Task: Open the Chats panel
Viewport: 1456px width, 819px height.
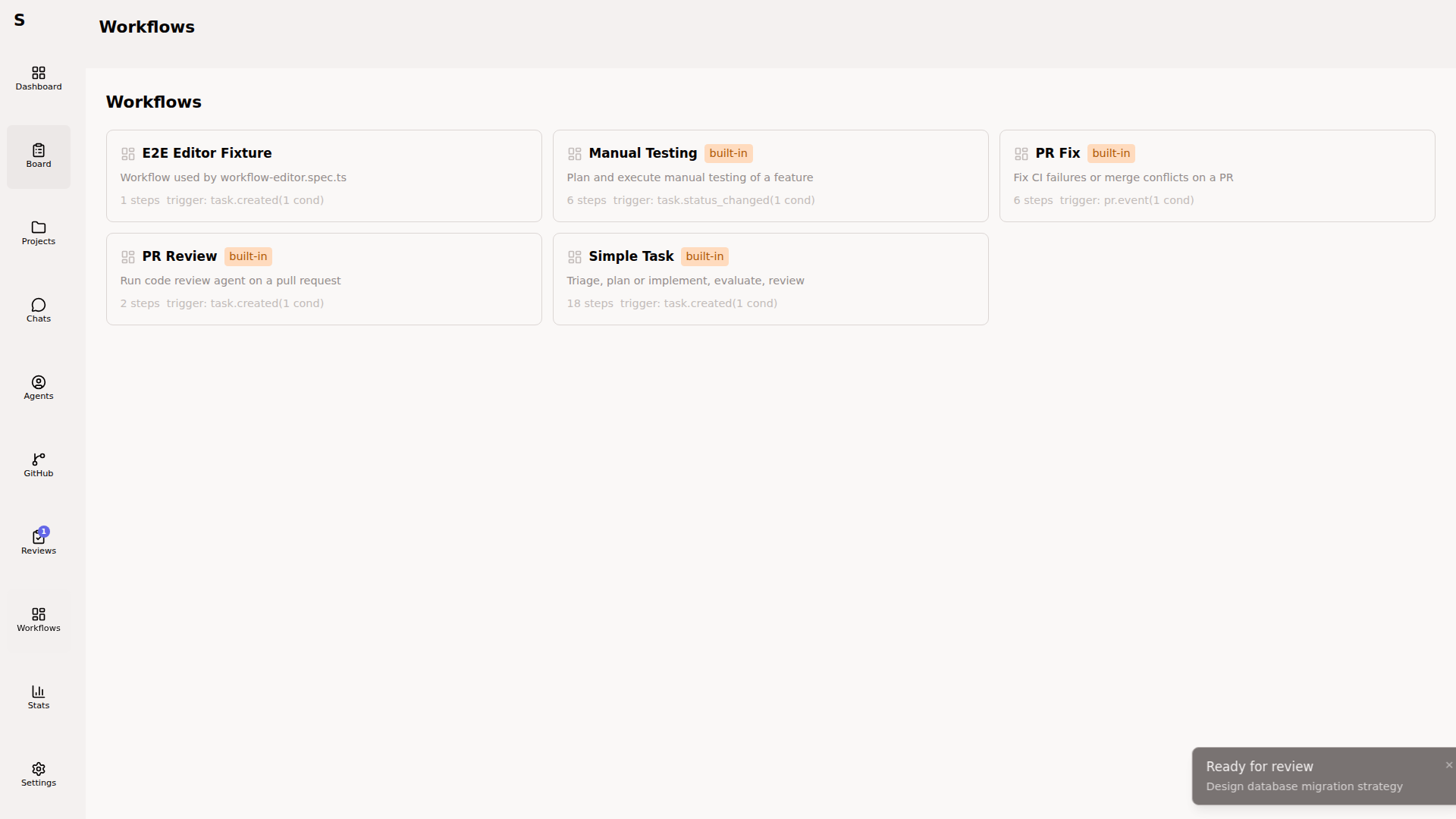Action: (x=38, y=310)
